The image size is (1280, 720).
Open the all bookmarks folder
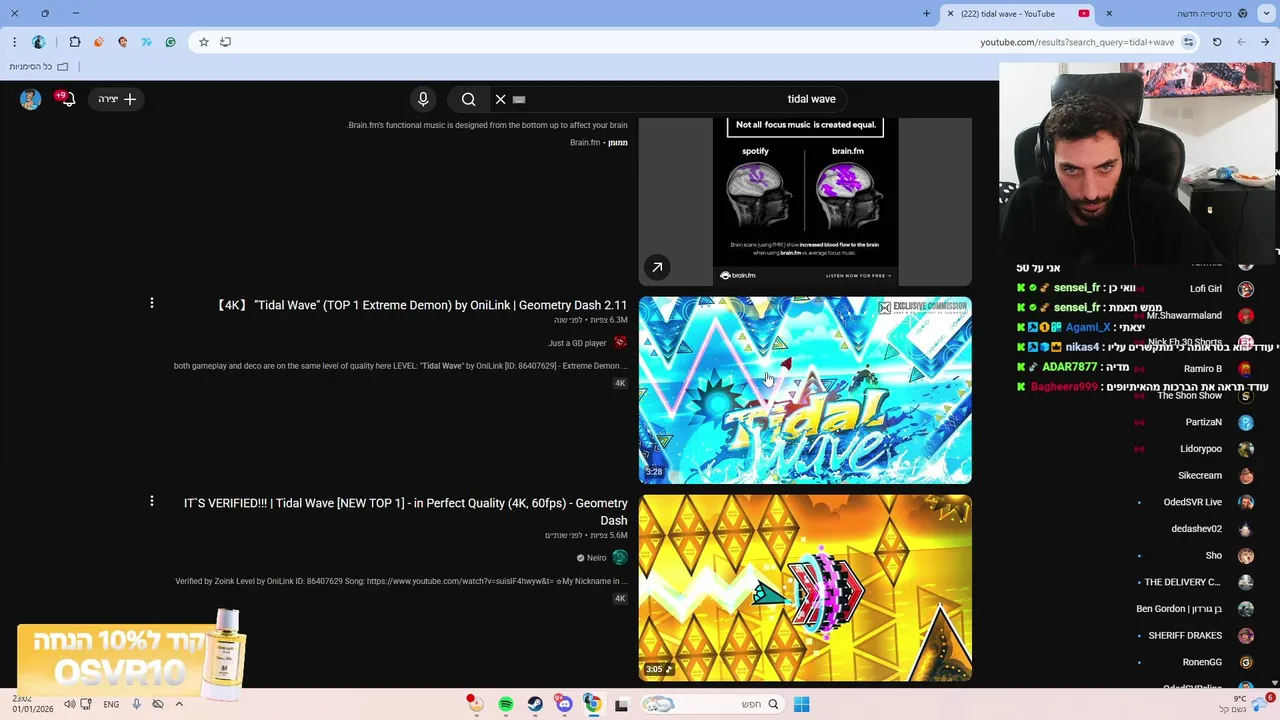[39, 67]
